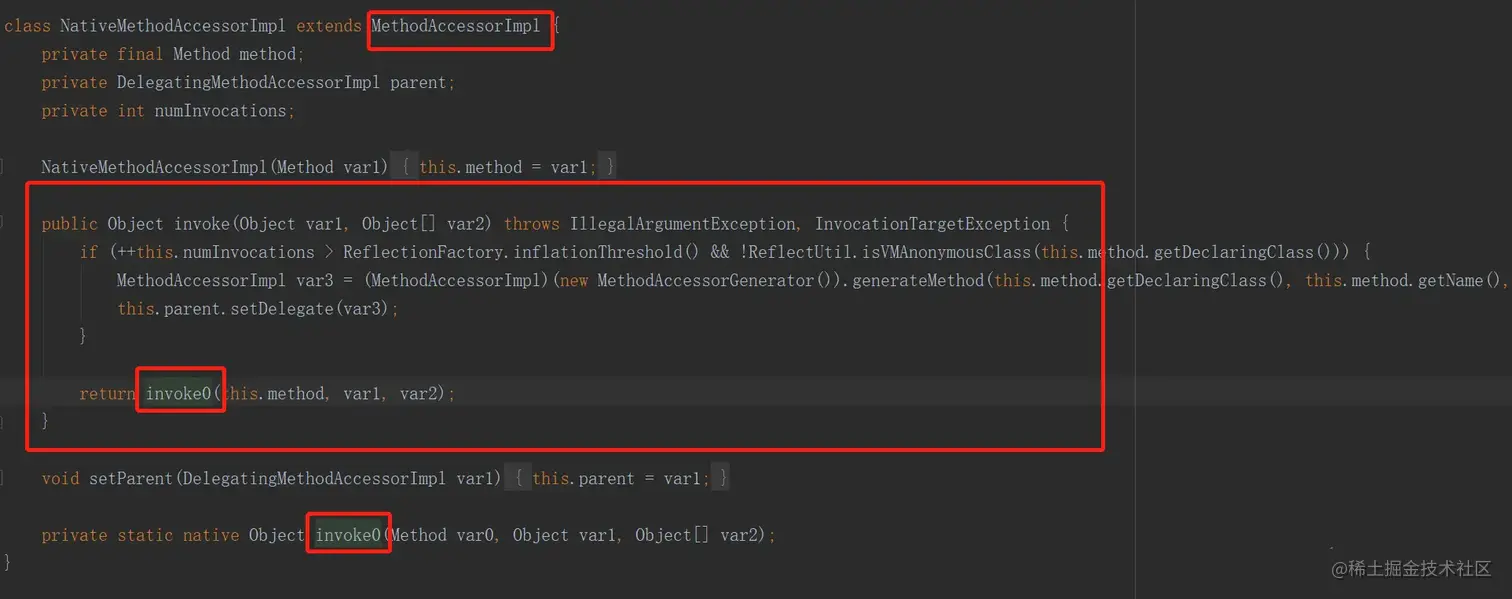Click the 'static' keyword in the native declaration
This screenshot has width=1512, height=599.
(145, 536)
